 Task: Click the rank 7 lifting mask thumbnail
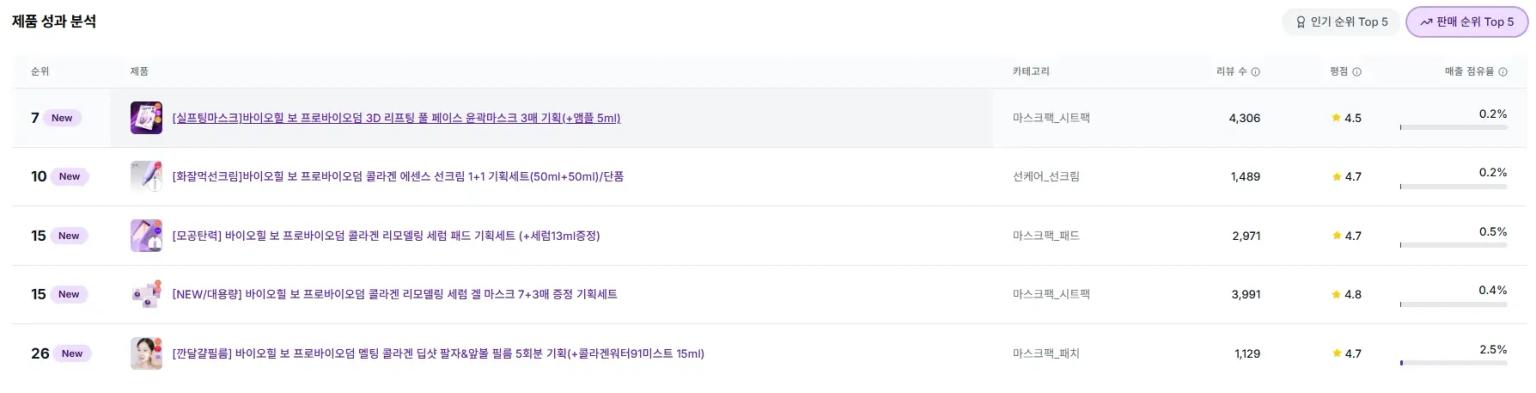coord(146,118)
